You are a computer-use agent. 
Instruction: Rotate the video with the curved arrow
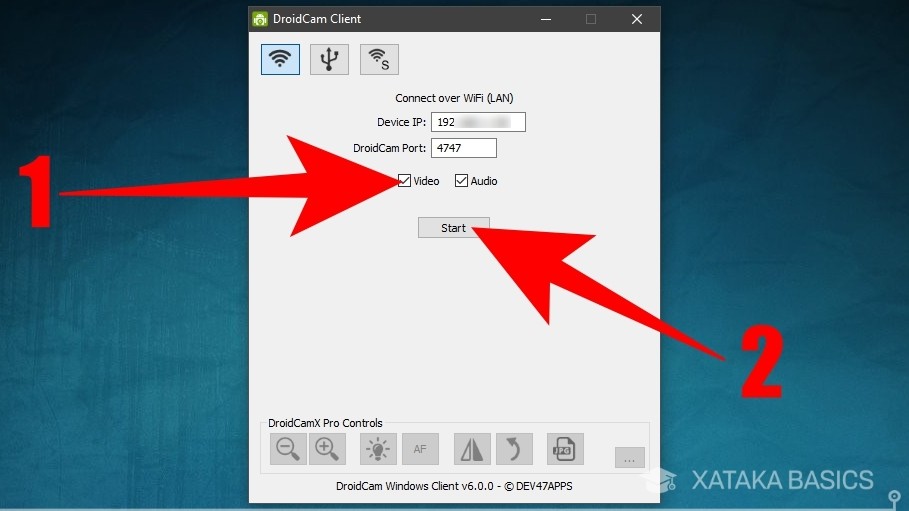pyautogui.click(x=514, y=449)
